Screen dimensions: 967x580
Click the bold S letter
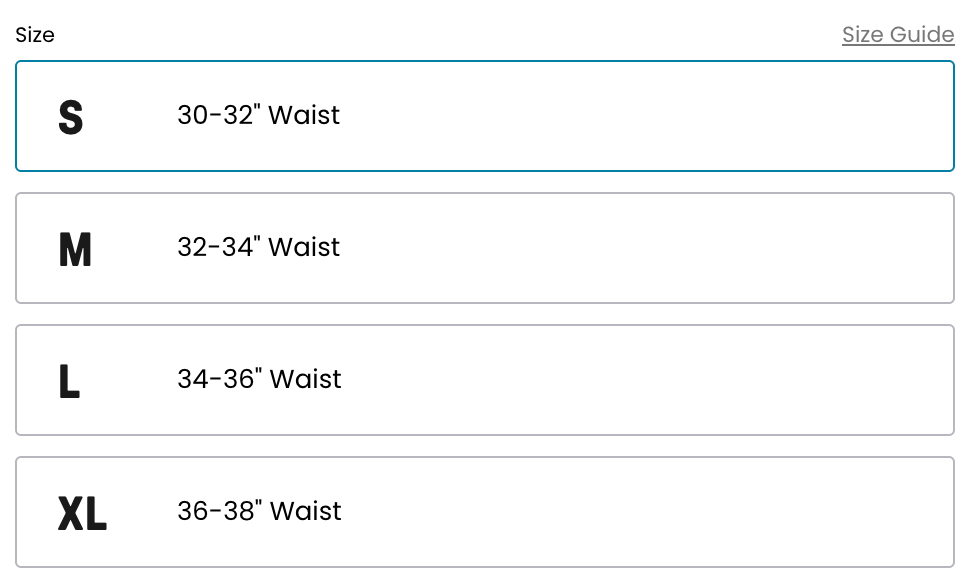click(70, 117)
